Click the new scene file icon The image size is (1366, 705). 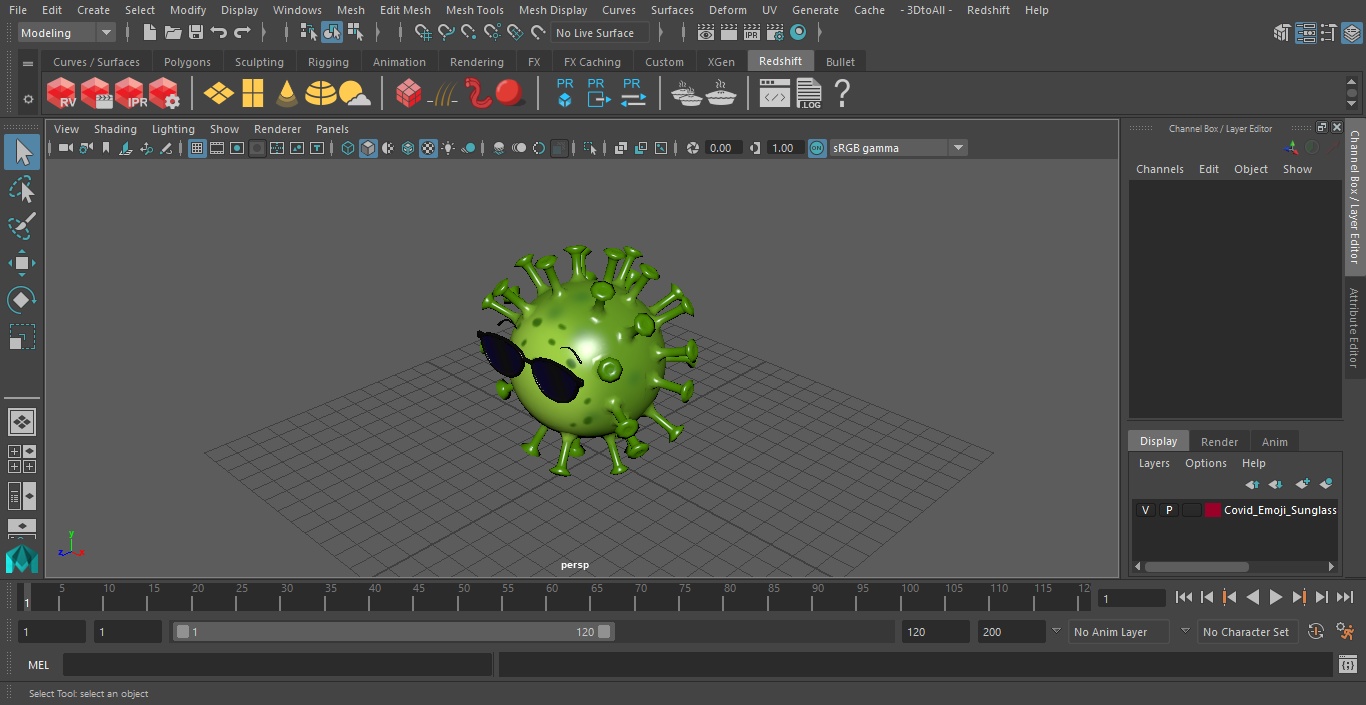pos(149,33)
